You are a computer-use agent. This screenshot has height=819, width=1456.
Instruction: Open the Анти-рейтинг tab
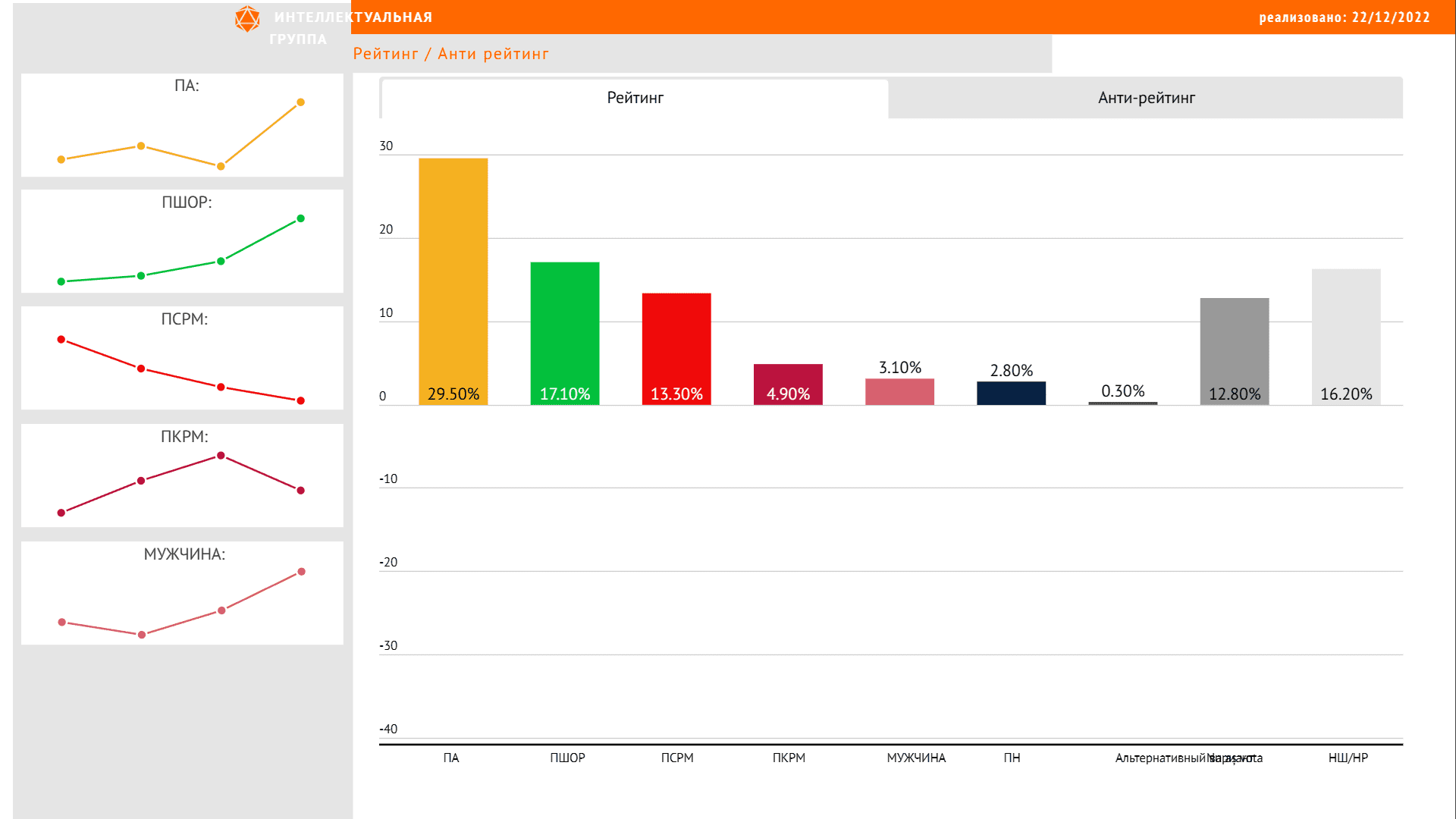tap(1145, 98)
